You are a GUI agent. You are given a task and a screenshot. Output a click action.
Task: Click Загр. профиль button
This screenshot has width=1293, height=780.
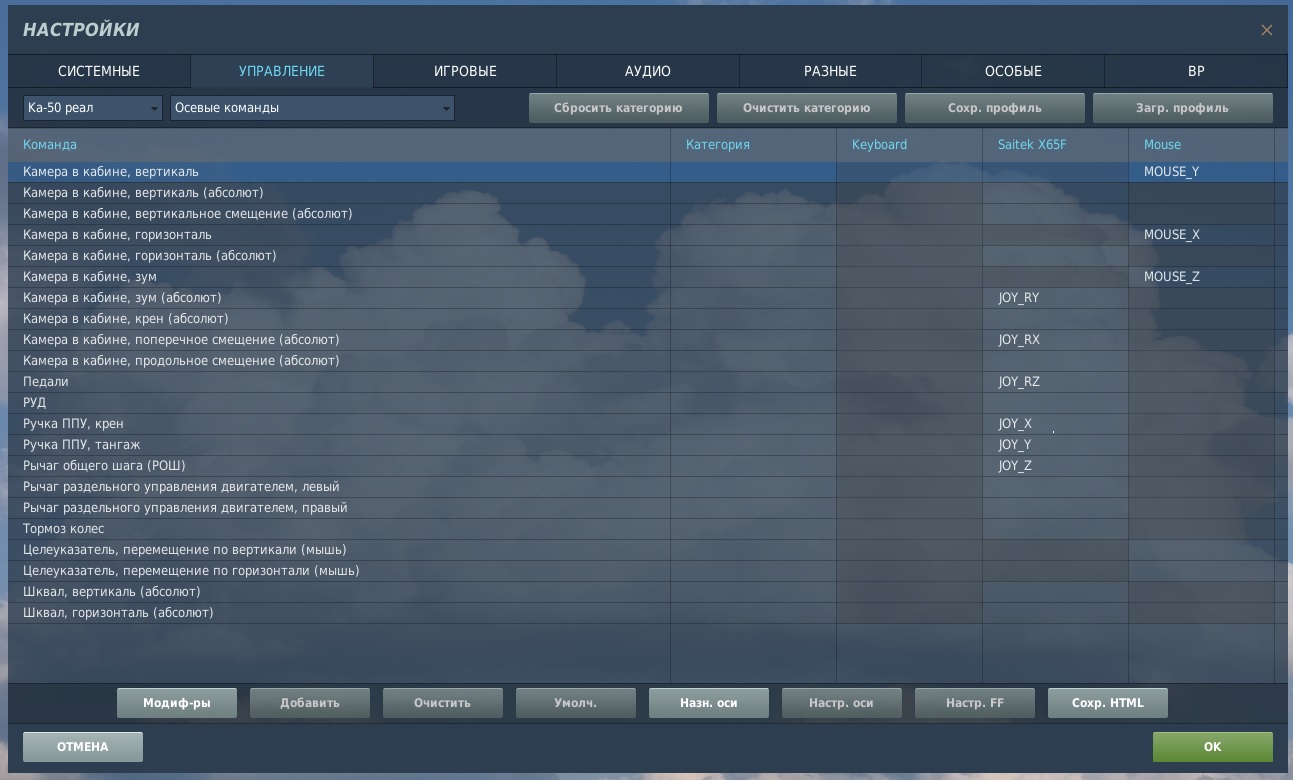(1182, 108)
